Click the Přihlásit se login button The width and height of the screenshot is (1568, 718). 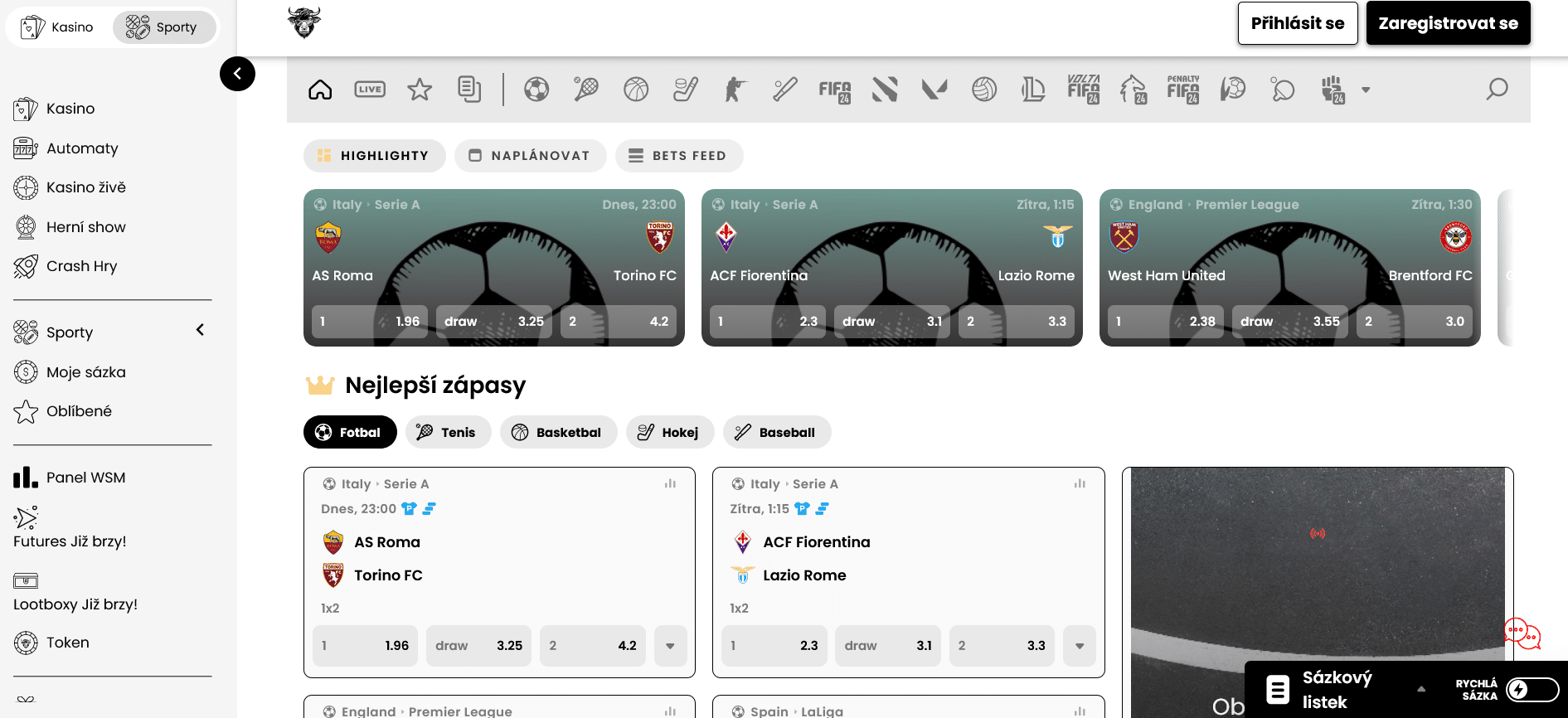point(1298,23)
